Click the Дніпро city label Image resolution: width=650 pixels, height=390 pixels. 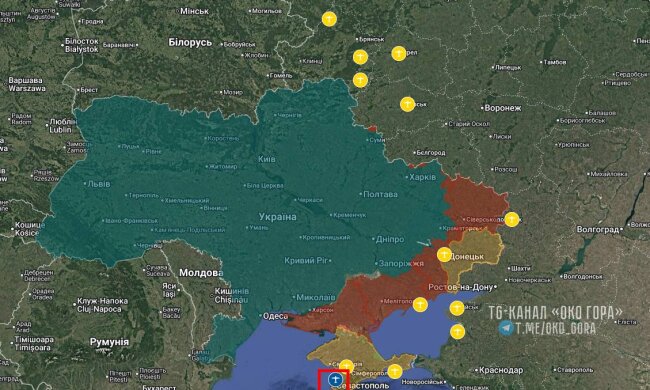(390, 240)
